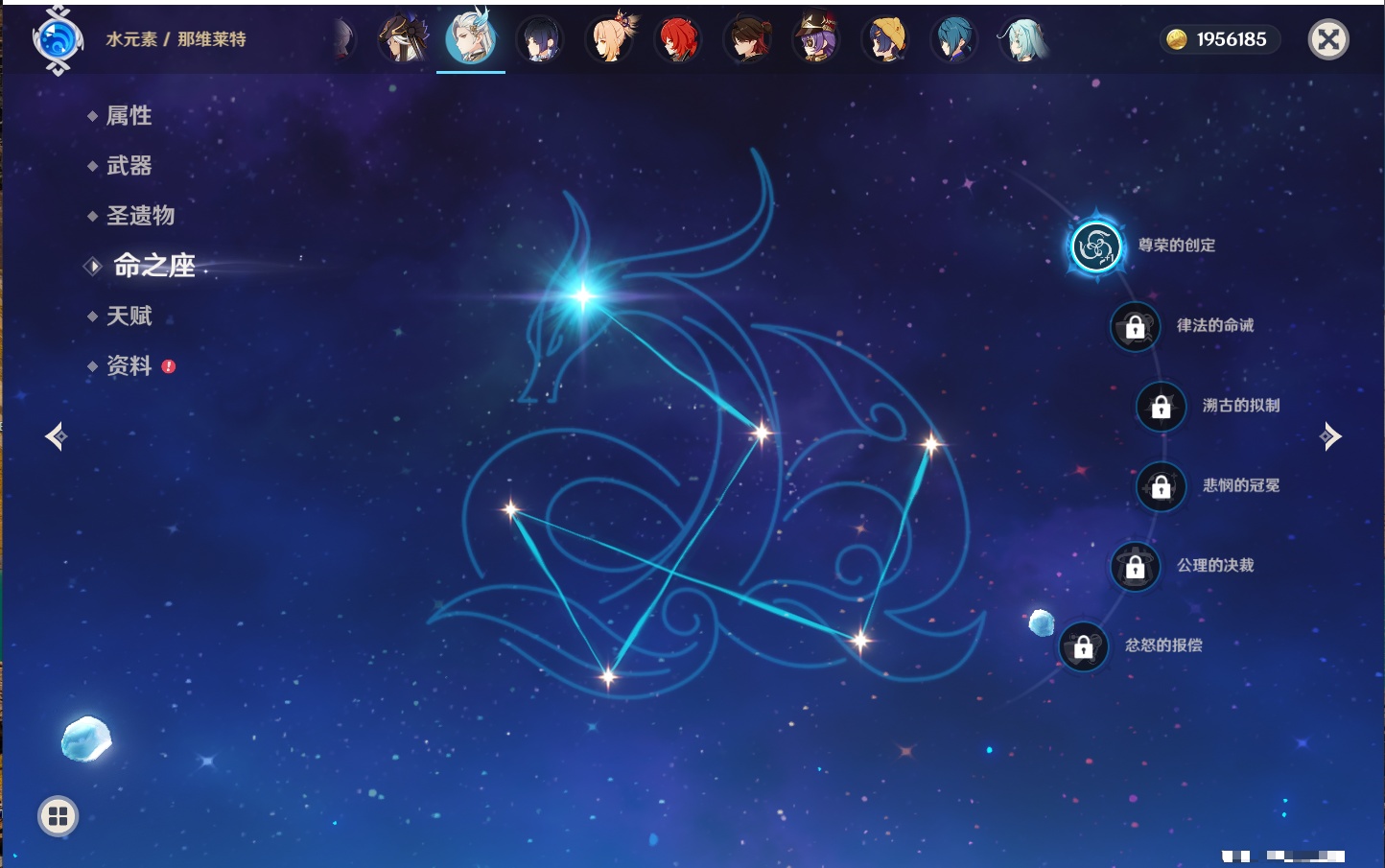Viewport: 1385px width, 868px height.
Task: Click the 悲悯的冠冕 label text
Action: click(x=1241, y=485)
